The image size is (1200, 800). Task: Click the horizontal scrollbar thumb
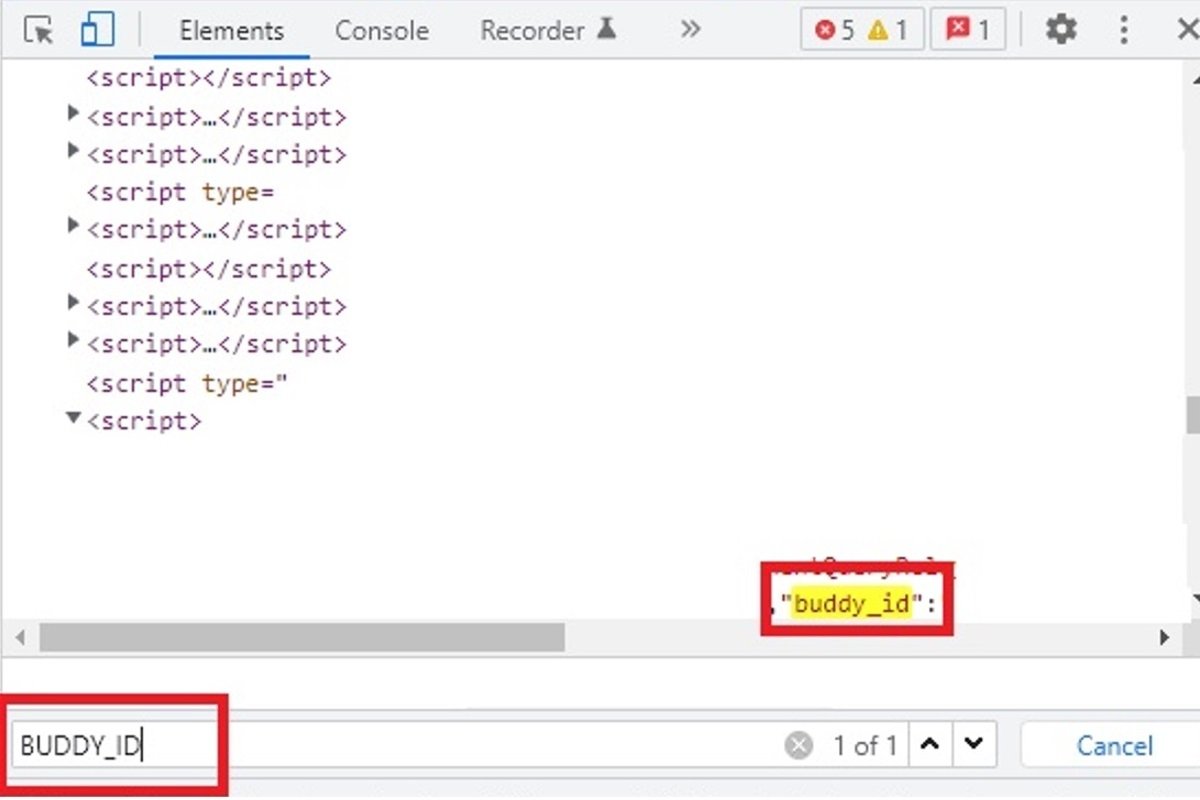pos(302,637)
